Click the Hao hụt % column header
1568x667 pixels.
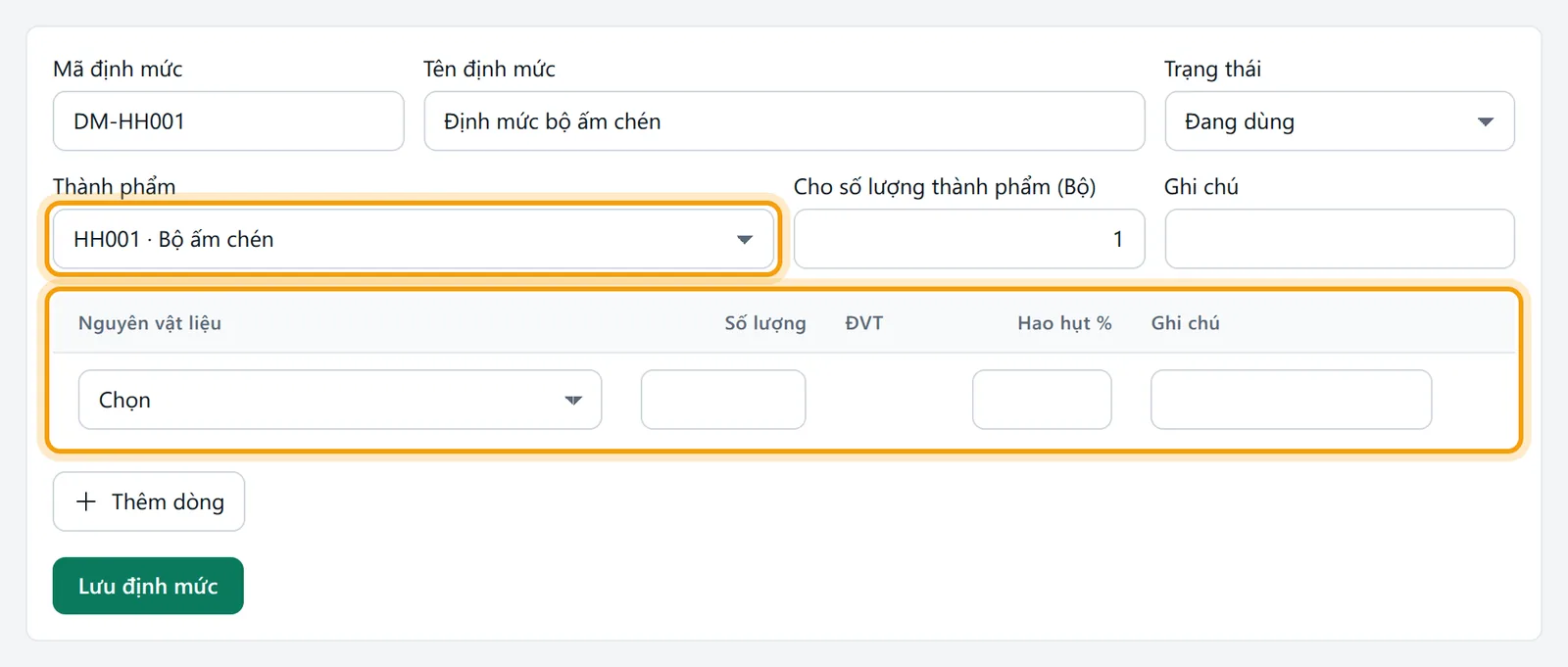pyautogui.click(x=1064, y=323)
